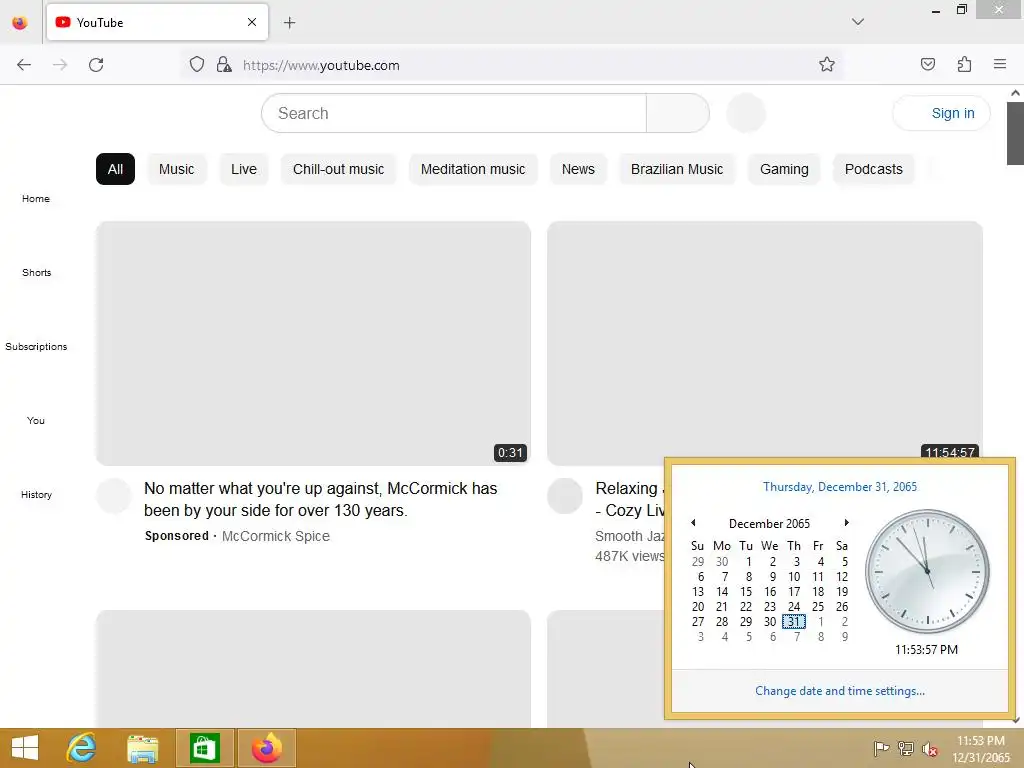Select the Meditation music chip
The height and width of the screenshot is (768, 1024).
[x=473, y=169]
